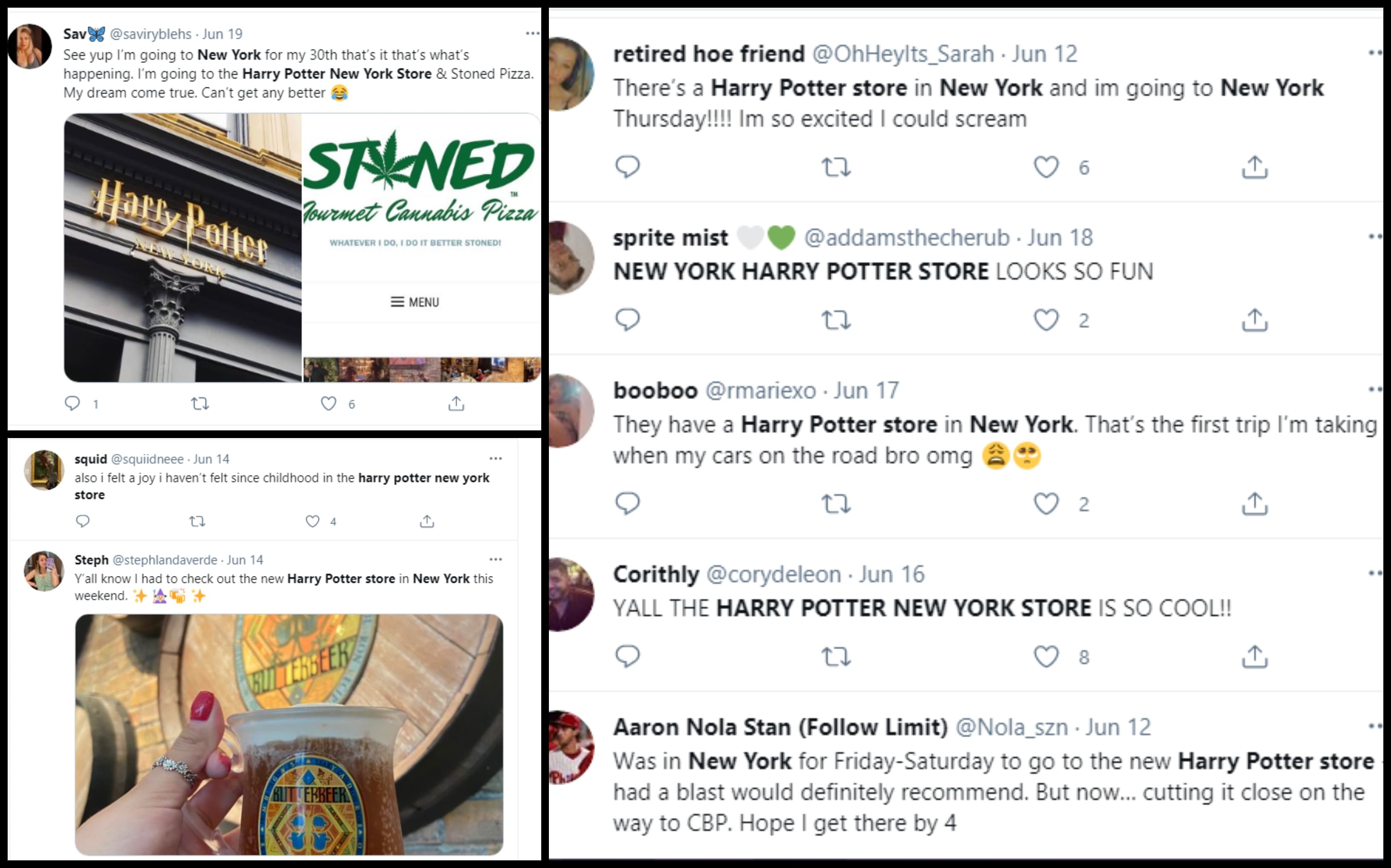Reply to booboo's tweet
Viewport: 1391px width, 868px height.
[x=627, y=504]
